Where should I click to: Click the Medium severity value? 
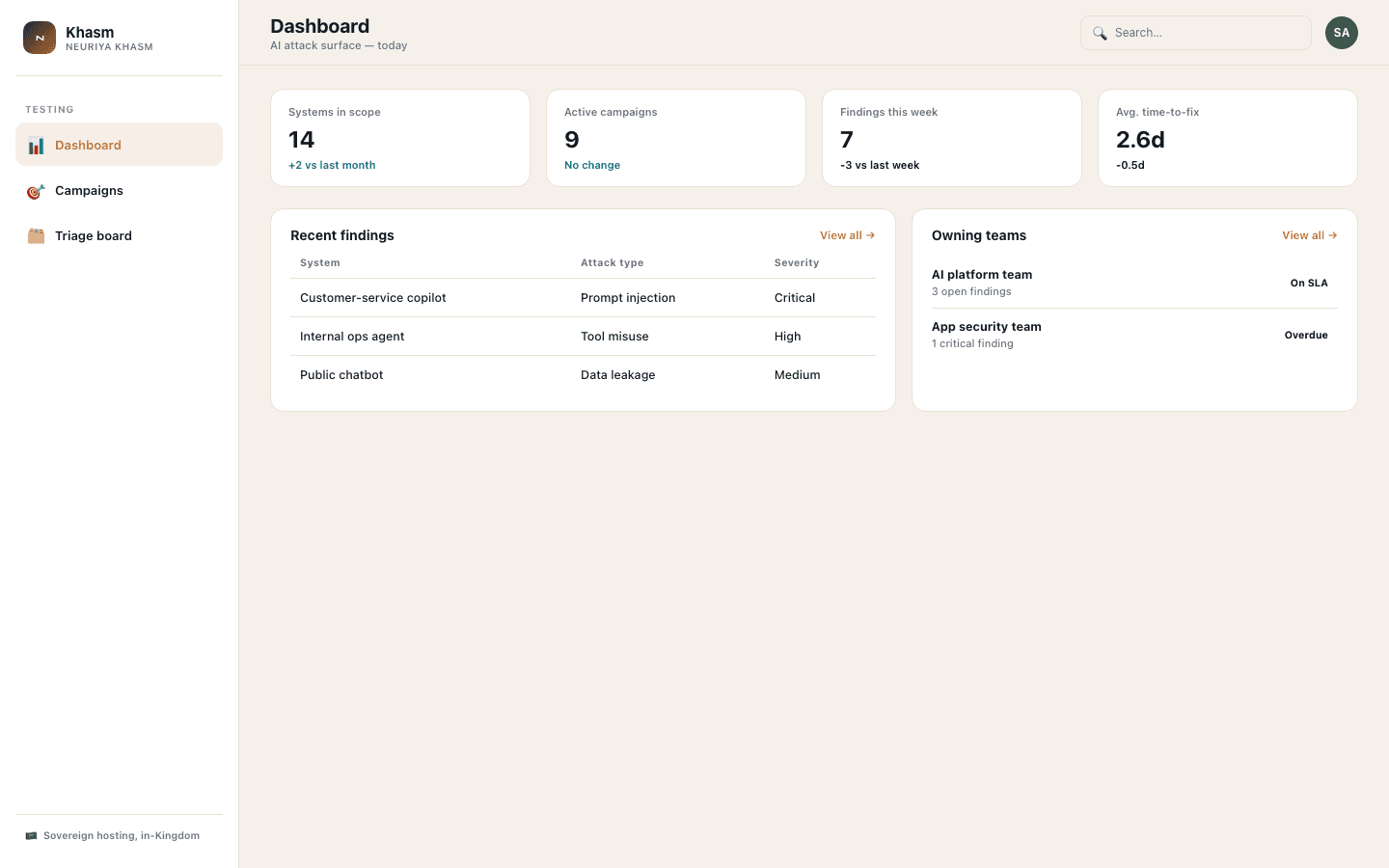[797, 375]
